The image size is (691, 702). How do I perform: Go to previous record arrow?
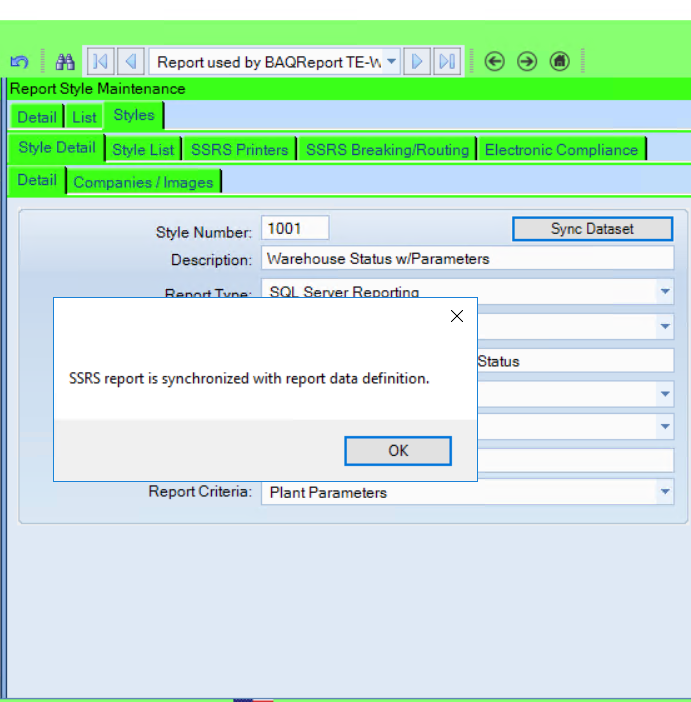pos(131,61)
